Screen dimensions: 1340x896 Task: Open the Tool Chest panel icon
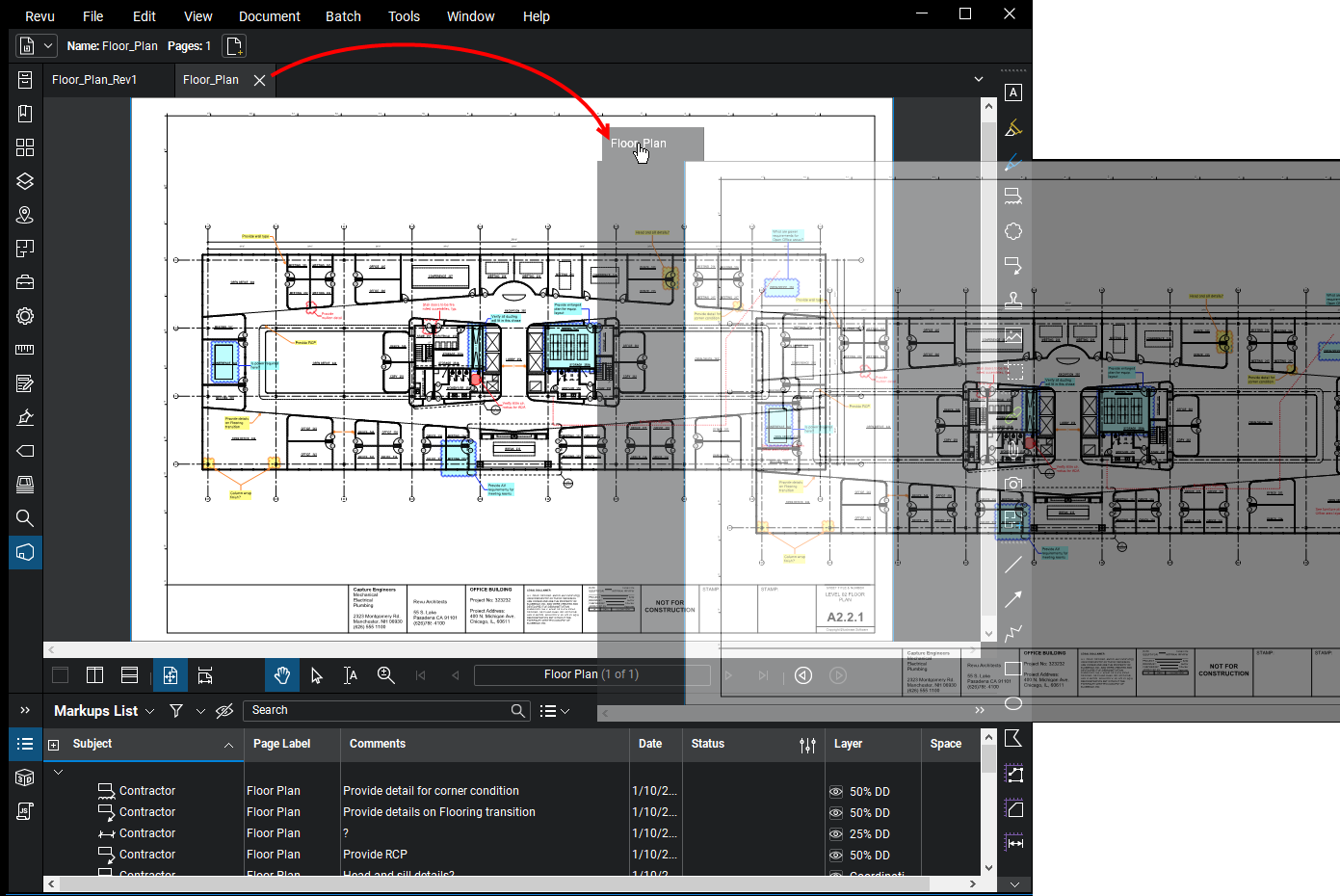coord(25,282)
